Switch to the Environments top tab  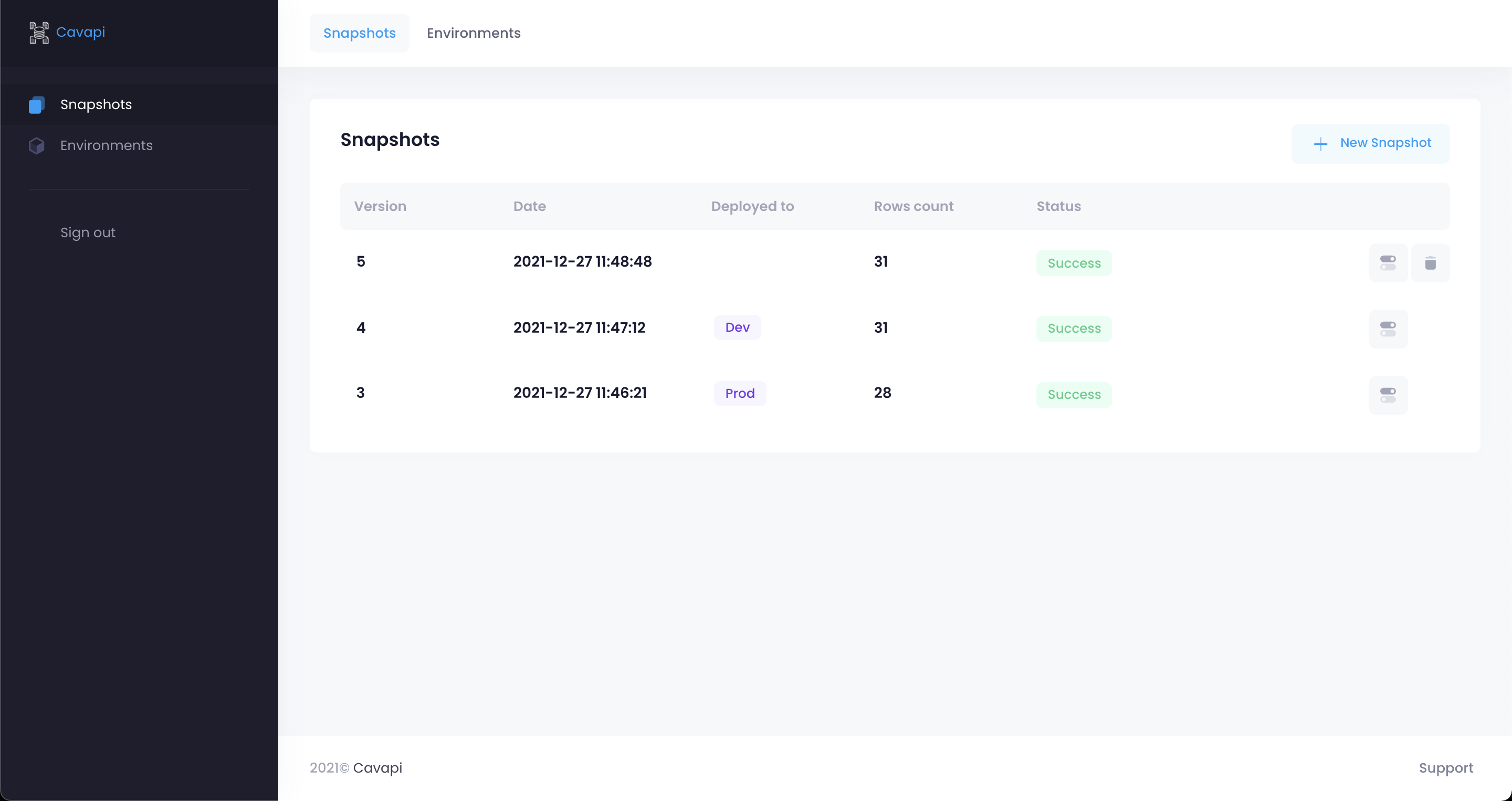pyautogui.click(x=473, y=34)
